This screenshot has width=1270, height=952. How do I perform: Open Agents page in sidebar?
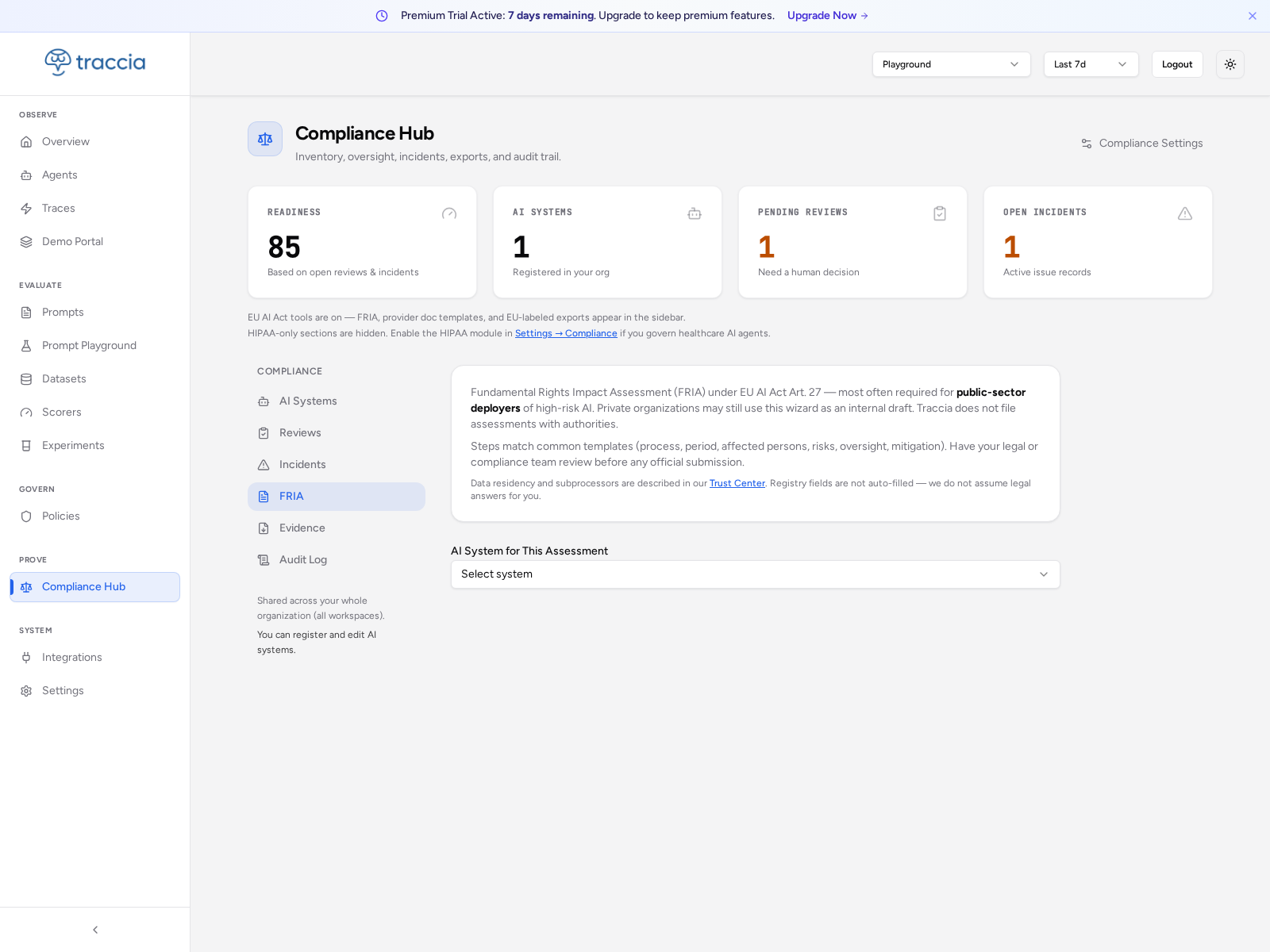tap(95, 175)
